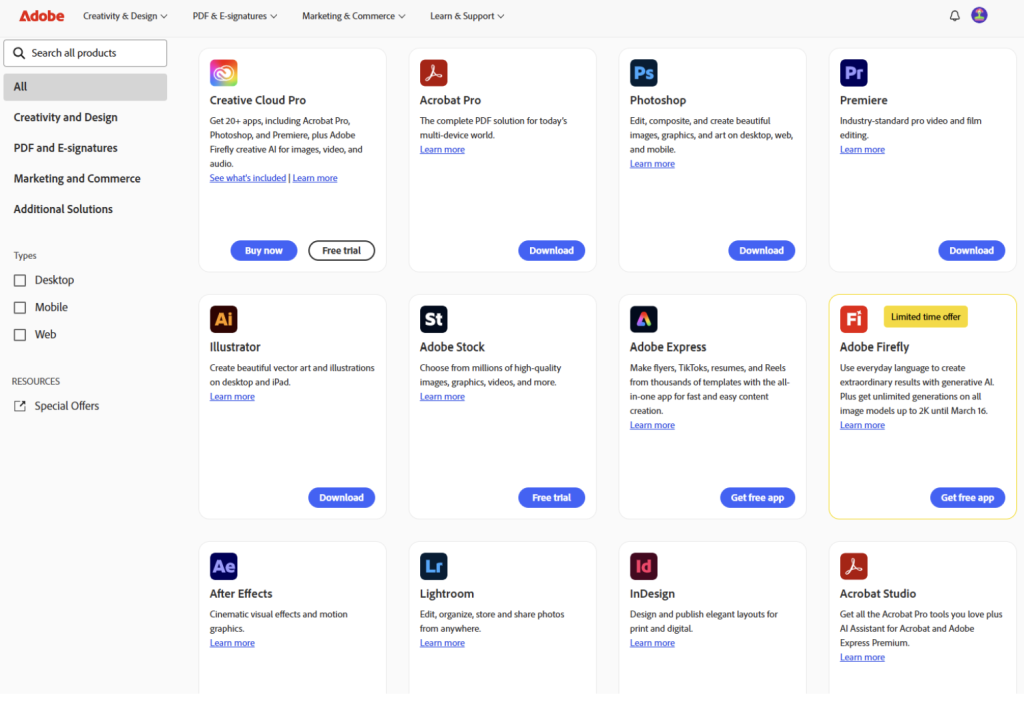
Task: Select the After Effects Ae icon
Action: [x=224, y=566]
